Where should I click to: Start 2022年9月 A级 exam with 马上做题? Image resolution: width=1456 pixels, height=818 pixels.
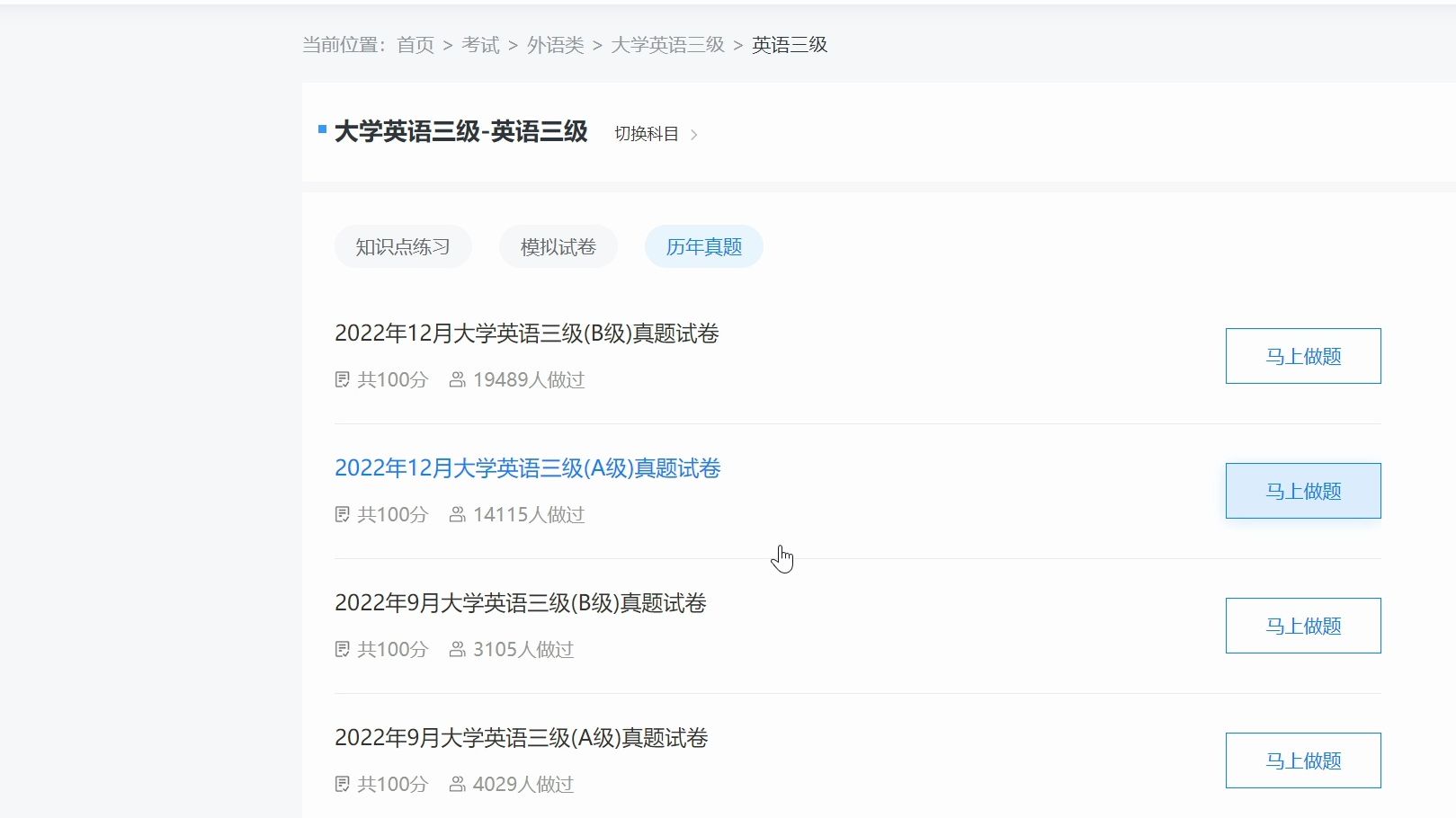[1303, 760]
